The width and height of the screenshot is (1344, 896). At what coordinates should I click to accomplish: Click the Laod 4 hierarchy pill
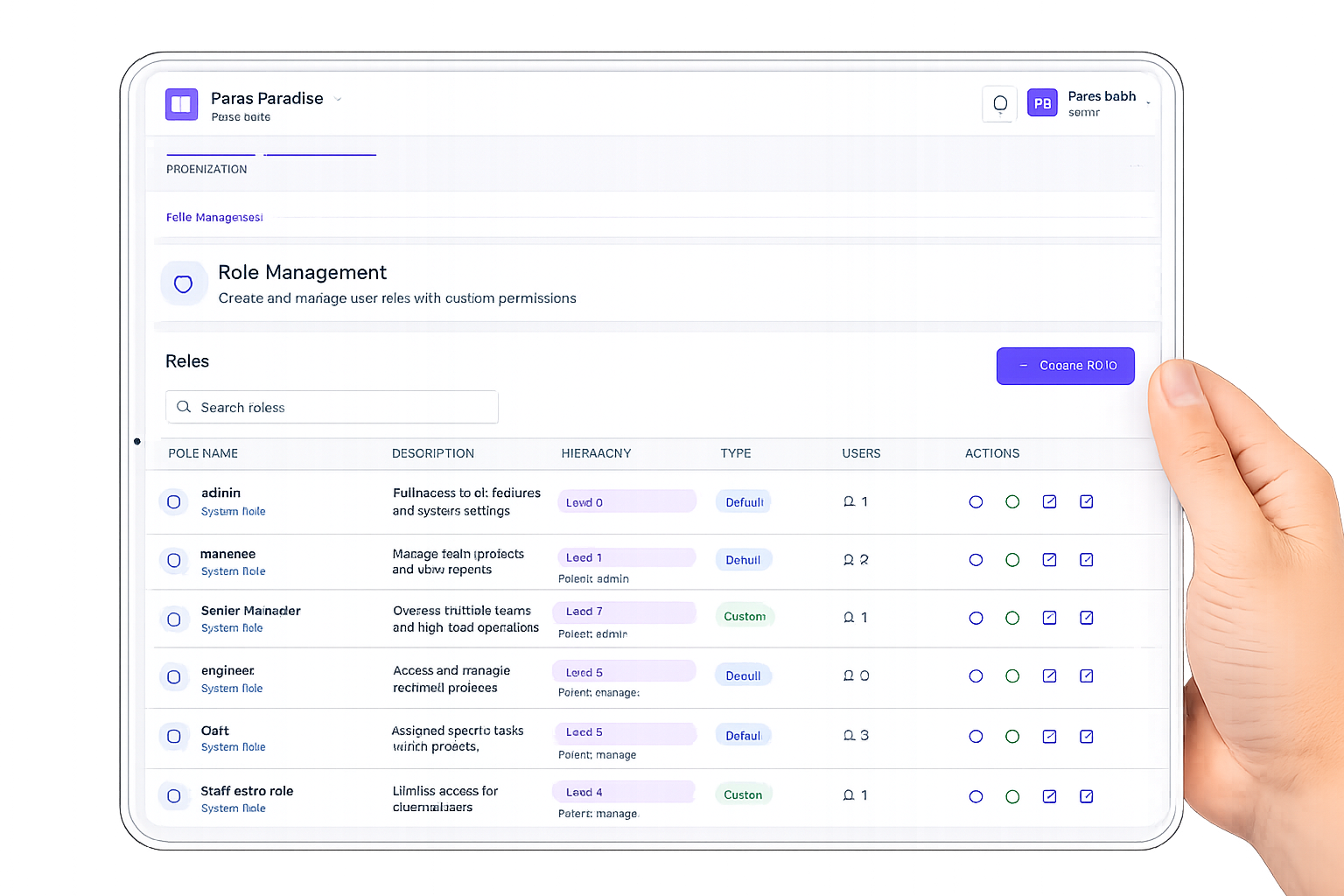click(624, 792)
